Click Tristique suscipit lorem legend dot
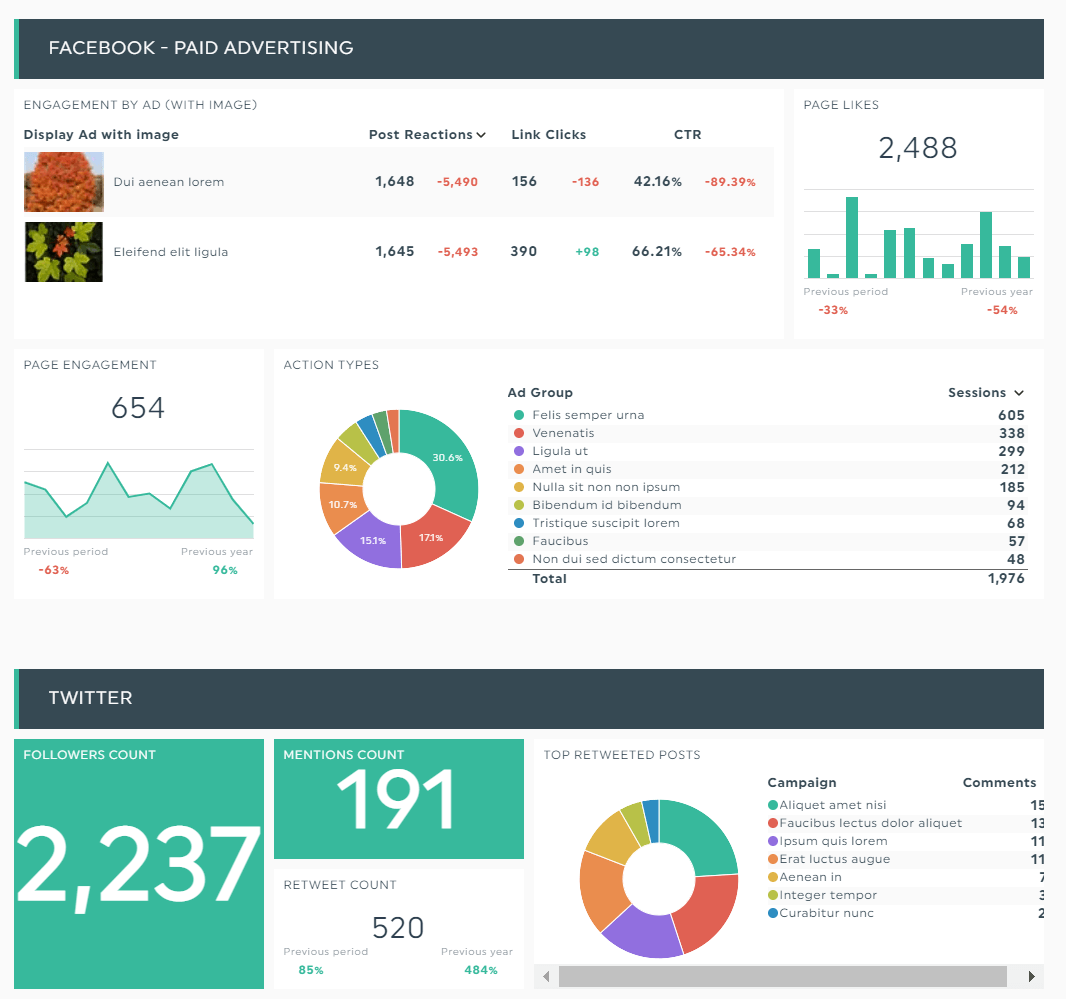 (519, 523)
